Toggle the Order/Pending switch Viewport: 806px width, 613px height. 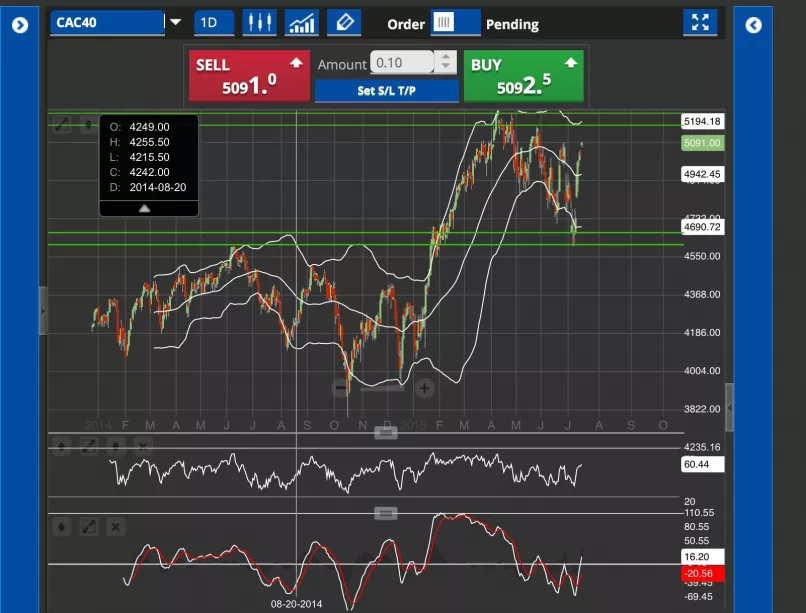click(x=455, y=23)
